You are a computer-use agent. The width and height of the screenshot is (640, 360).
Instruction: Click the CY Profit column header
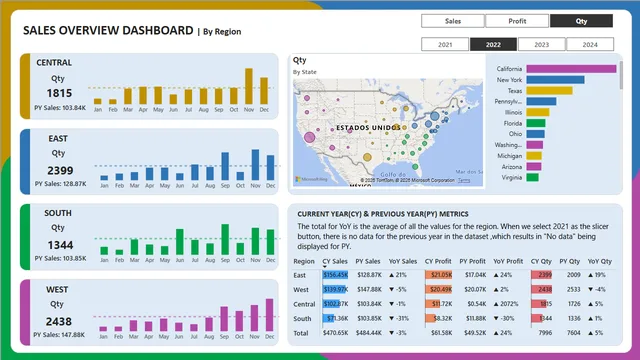point(438,261)
